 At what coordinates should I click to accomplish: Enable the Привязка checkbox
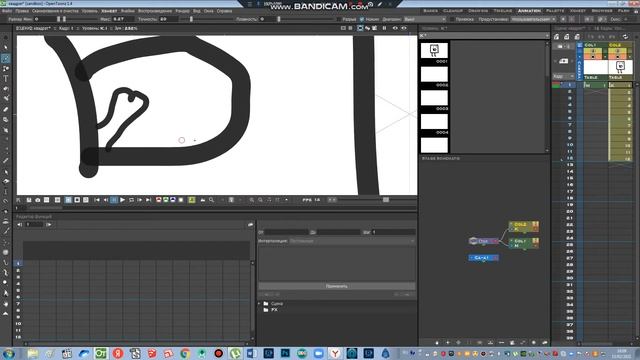[452, 19]
